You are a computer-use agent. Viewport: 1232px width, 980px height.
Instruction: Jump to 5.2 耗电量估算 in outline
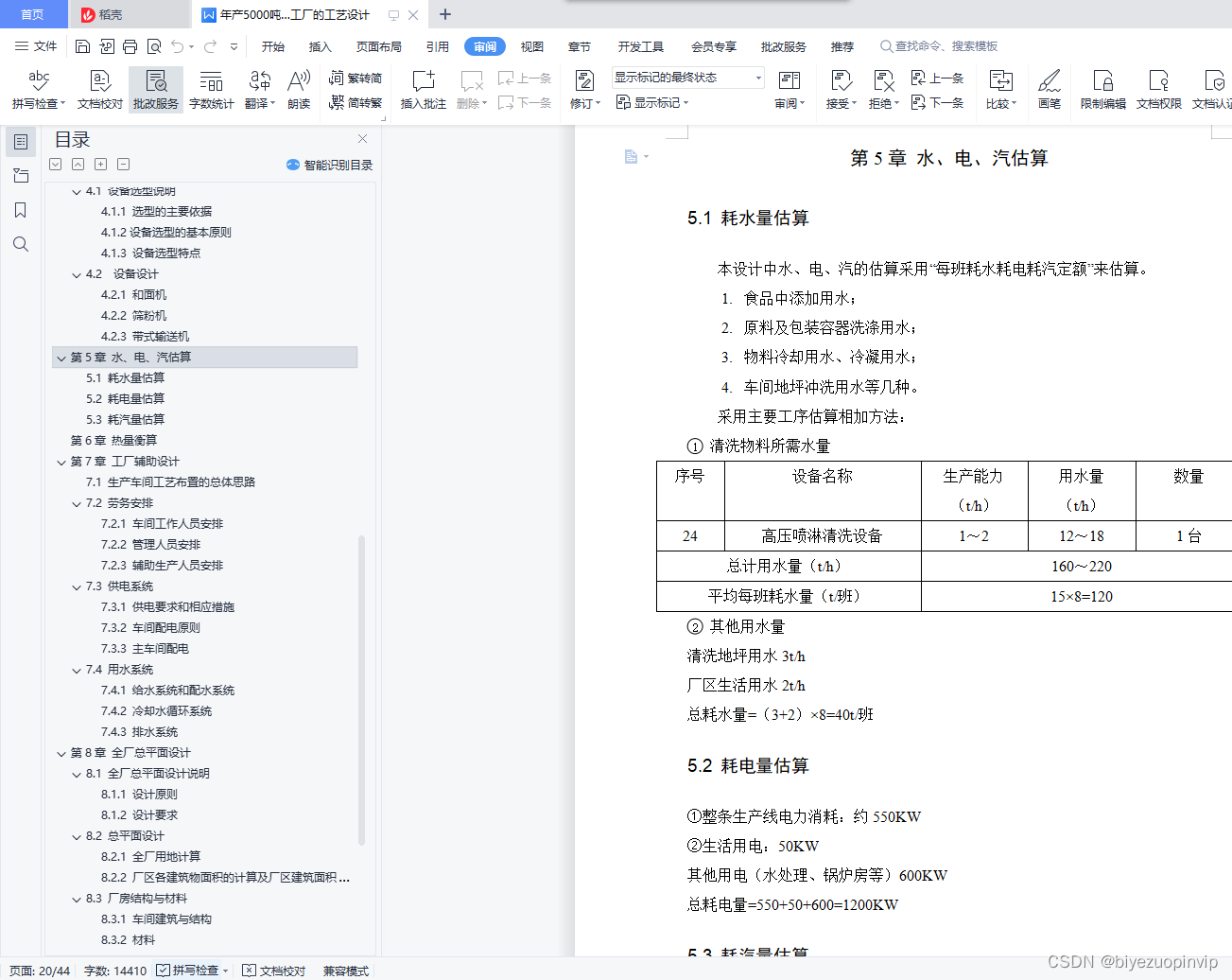(125, 399)
